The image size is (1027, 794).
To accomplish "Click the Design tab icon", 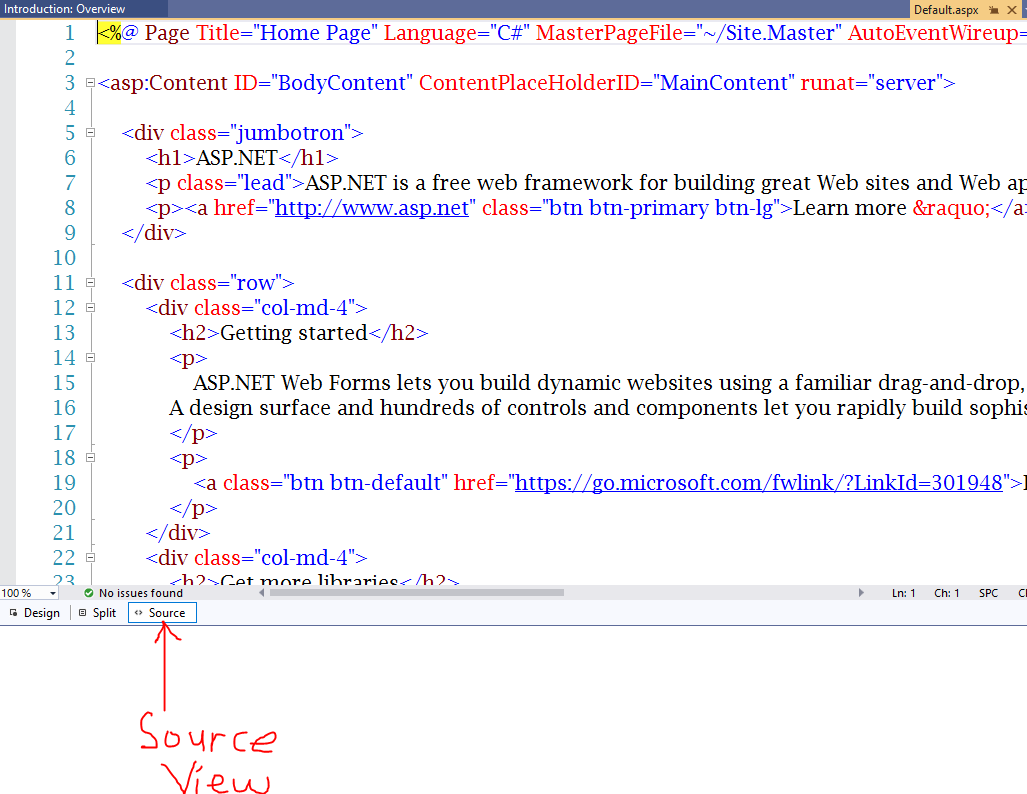I will 13,613.
